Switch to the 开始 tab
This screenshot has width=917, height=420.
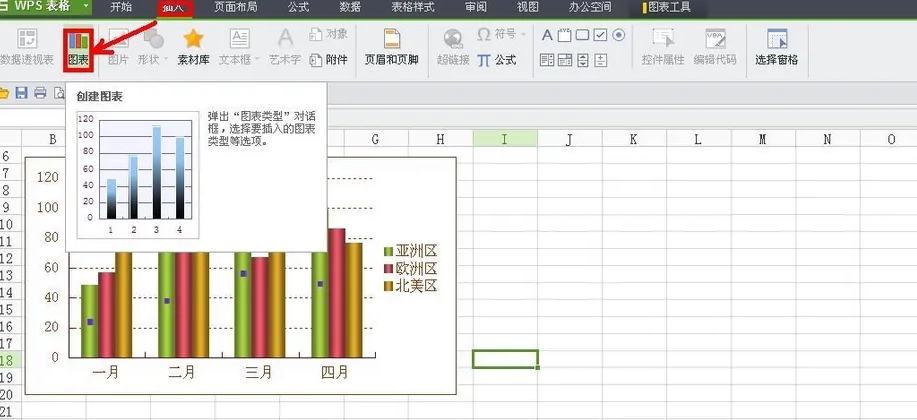[x=121, y=7]
